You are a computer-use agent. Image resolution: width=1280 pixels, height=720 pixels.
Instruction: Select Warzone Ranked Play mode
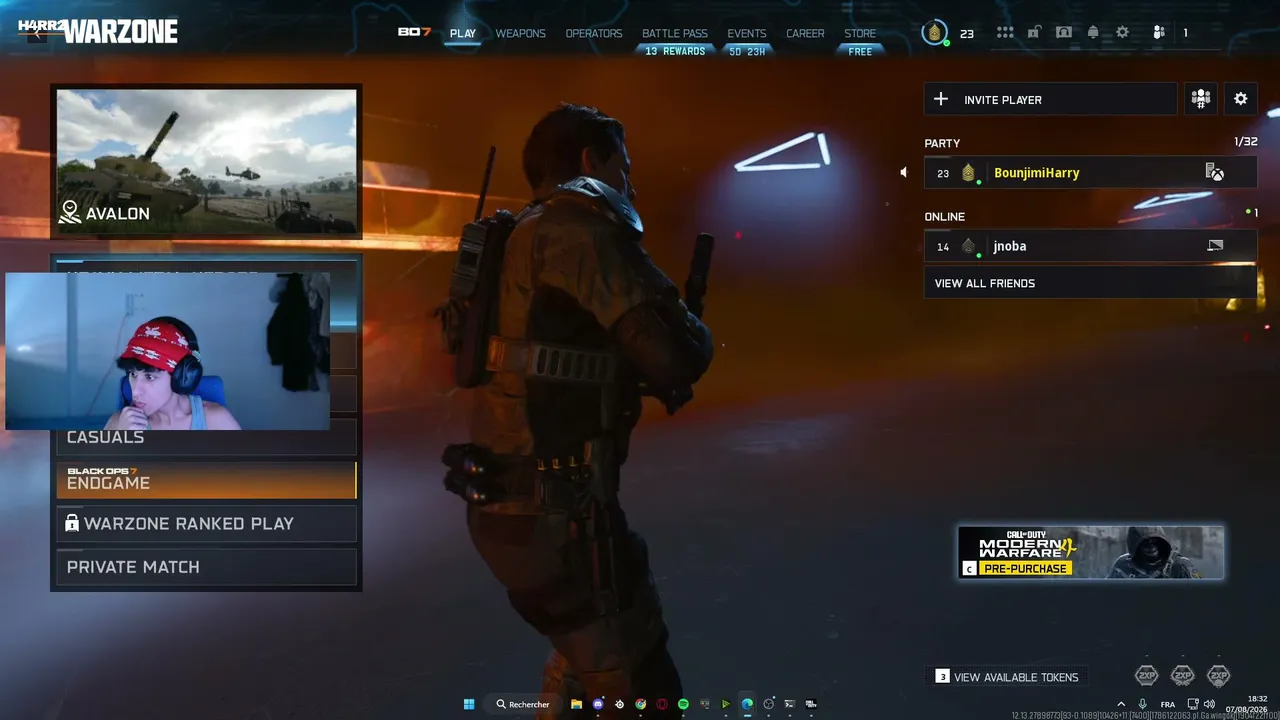coord(206,523)
